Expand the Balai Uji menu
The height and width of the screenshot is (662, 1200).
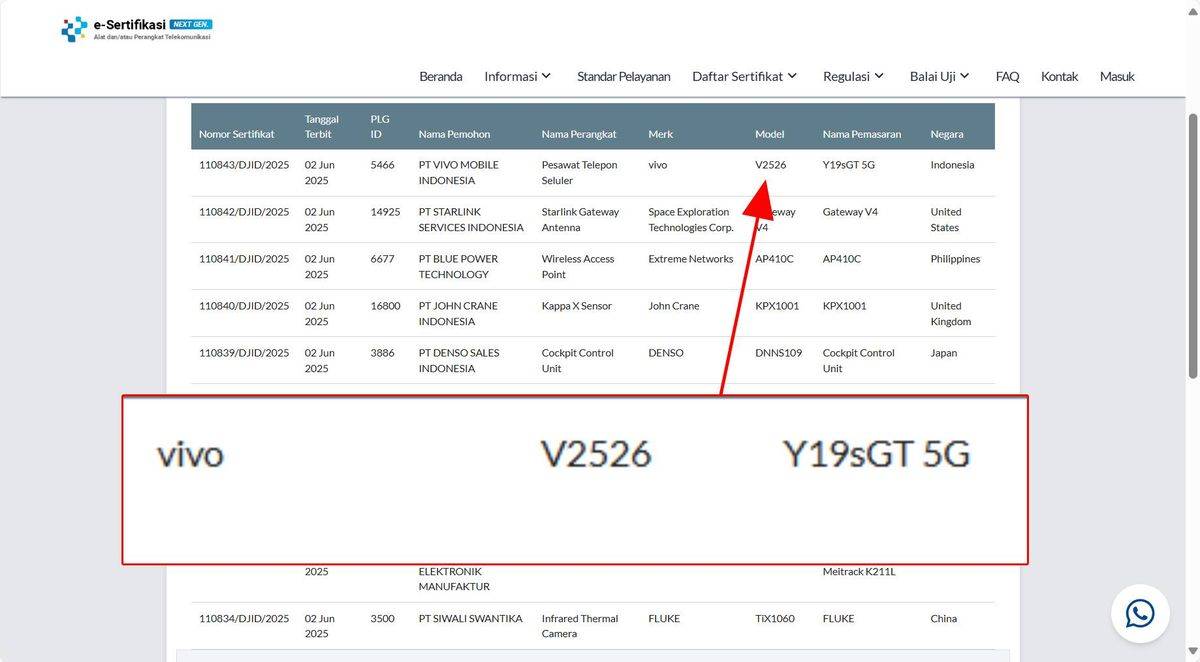click(940, 76)
